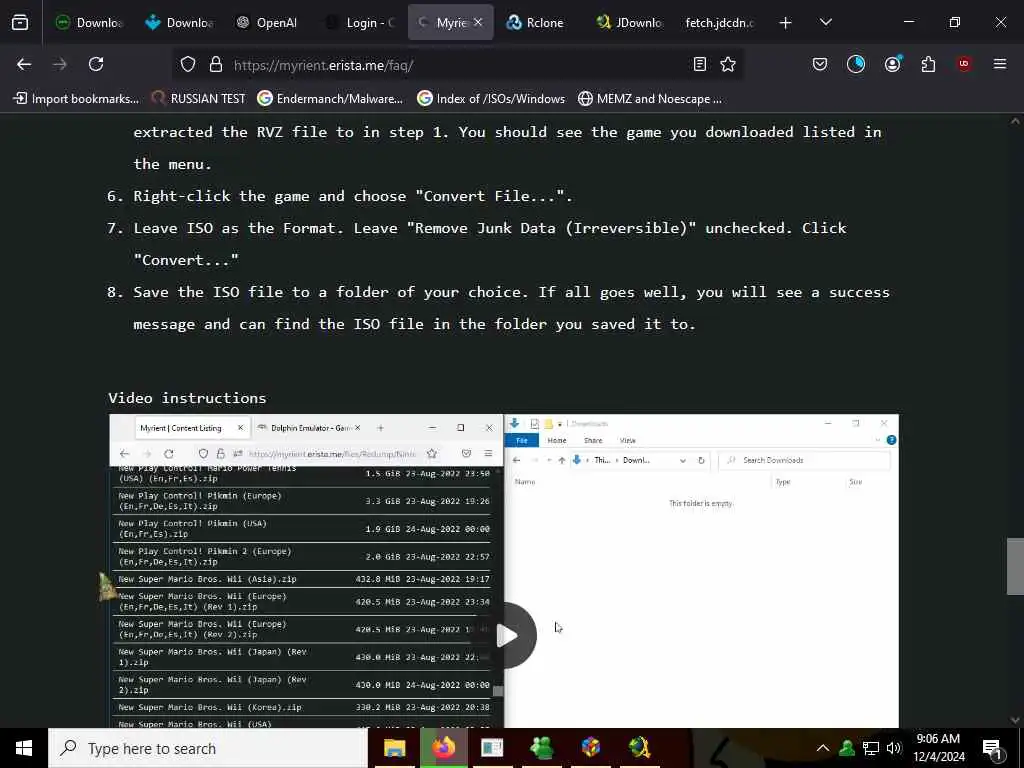Show hidden system tray icons
The width and height of the screenshot is (1024, 768).
tap(823, 748)
